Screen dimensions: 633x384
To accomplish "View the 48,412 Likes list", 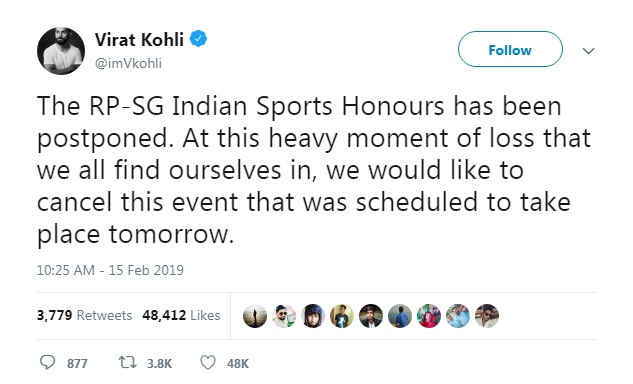I will [x=181, y=315].
